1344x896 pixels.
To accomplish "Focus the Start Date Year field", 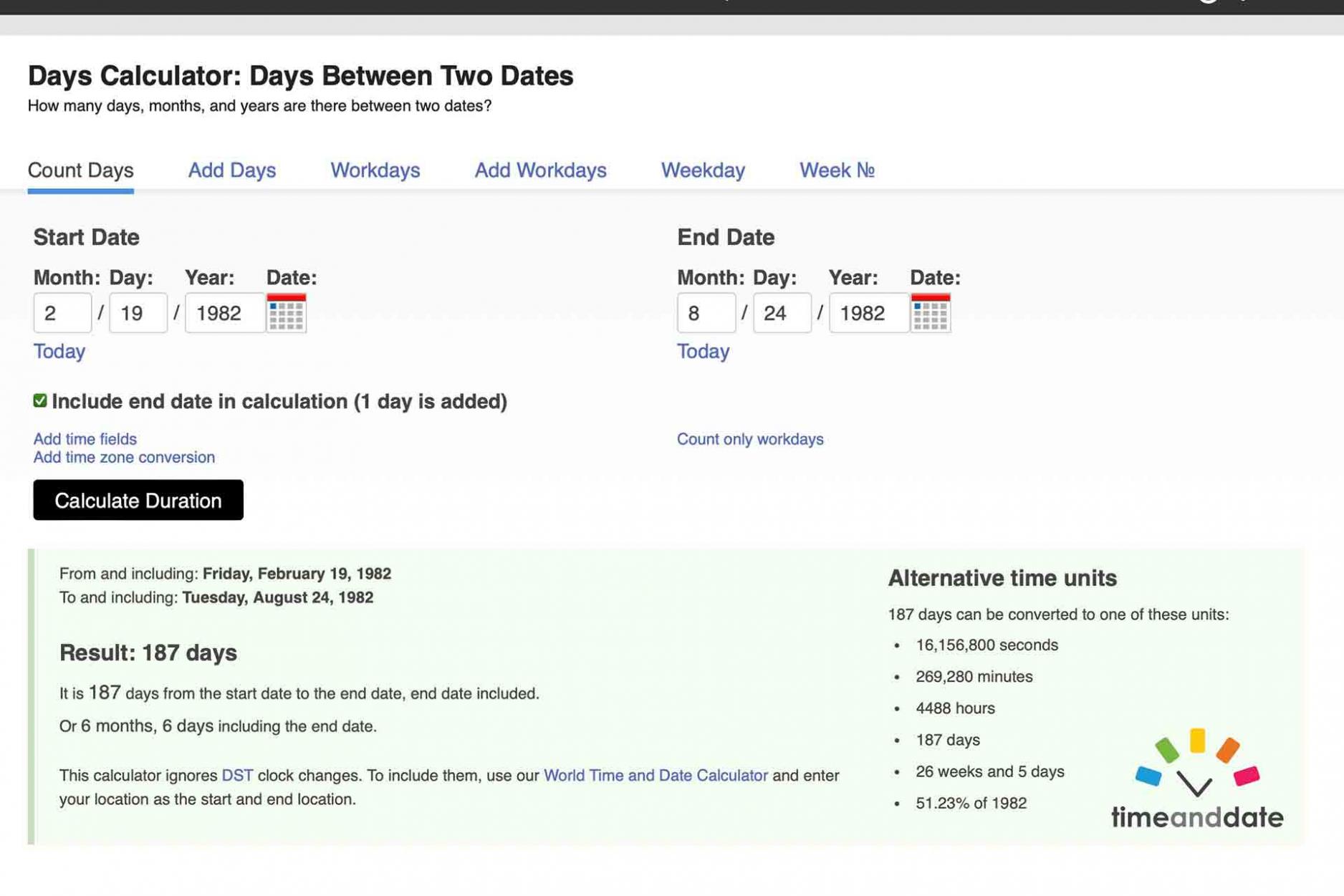I will pyautogui.click(x=225, y=313).
